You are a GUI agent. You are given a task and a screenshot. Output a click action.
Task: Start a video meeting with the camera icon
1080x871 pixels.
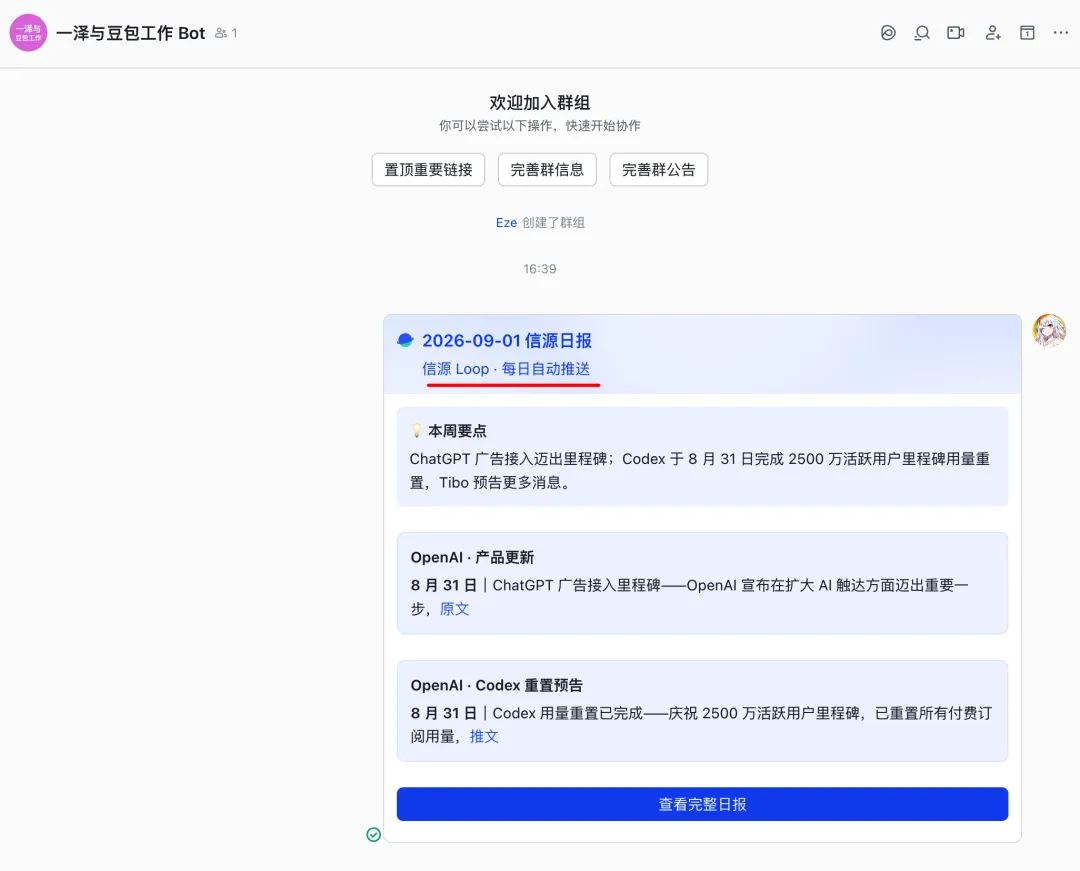pyautogui.click(x=956, y=32)
